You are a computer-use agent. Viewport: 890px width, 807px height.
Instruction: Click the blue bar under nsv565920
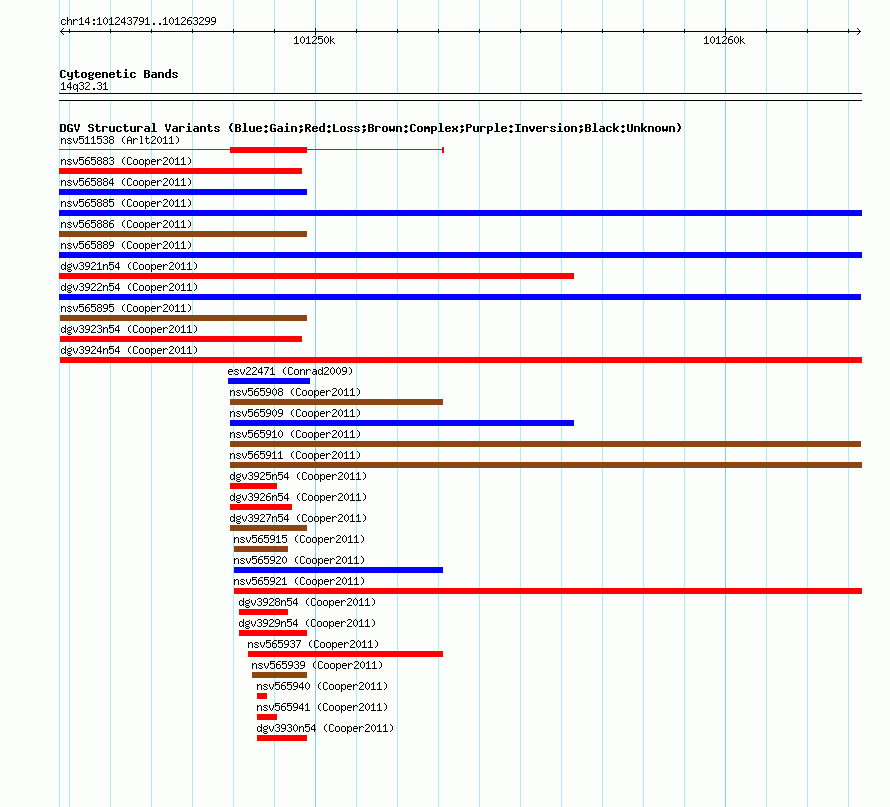pos(338,570)
